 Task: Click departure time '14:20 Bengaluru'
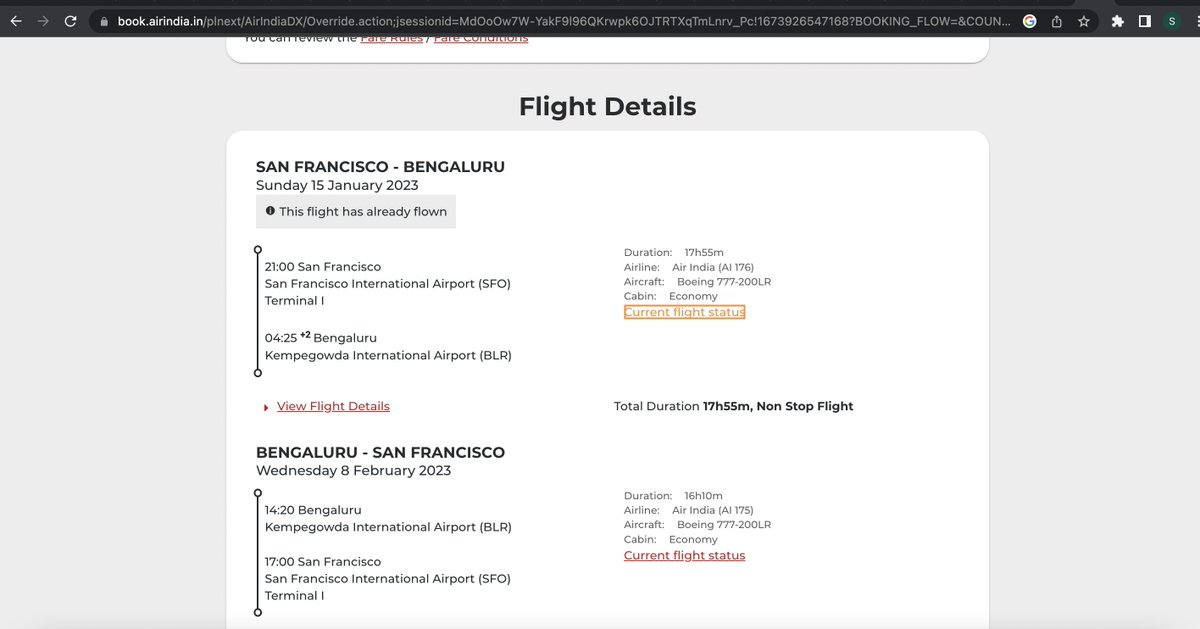[313, 510]
